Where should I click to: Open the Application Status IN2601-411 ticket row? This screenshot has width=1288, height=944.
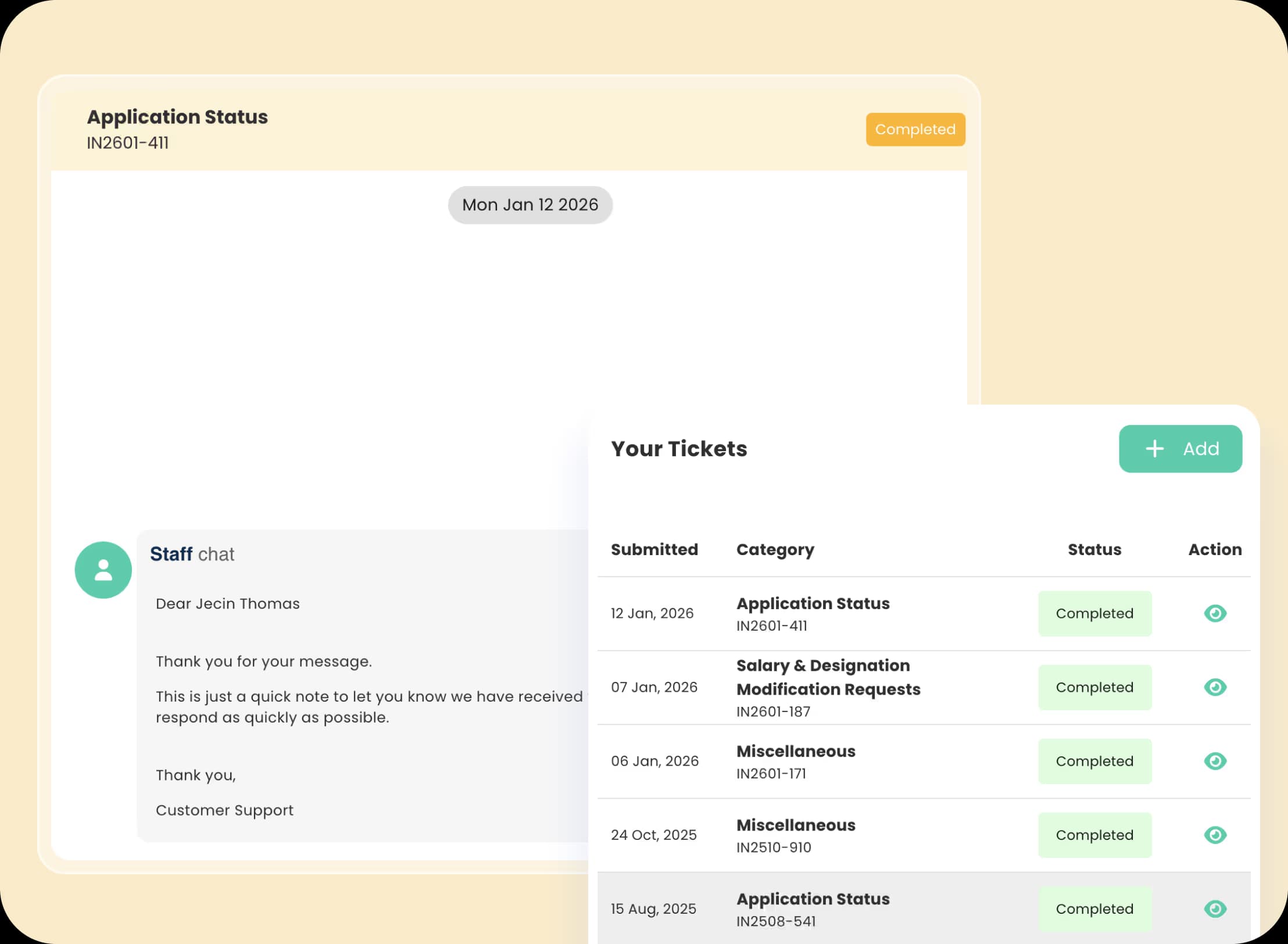point(813,605)
